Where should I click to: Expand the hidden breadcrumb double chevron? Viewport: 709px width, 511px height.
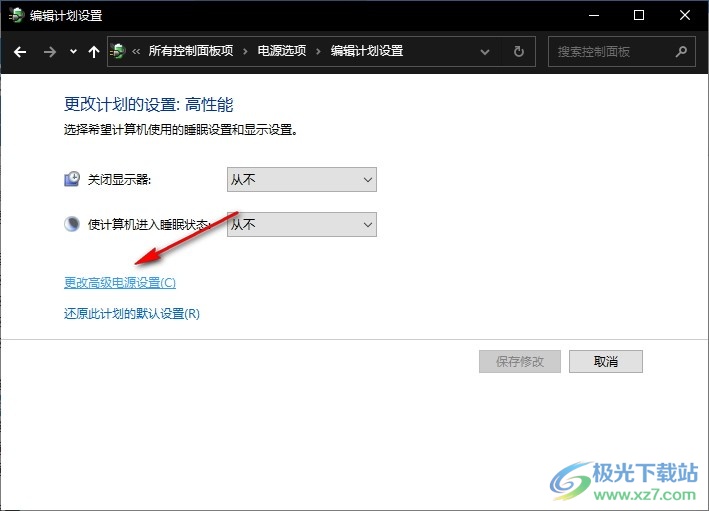136,52
